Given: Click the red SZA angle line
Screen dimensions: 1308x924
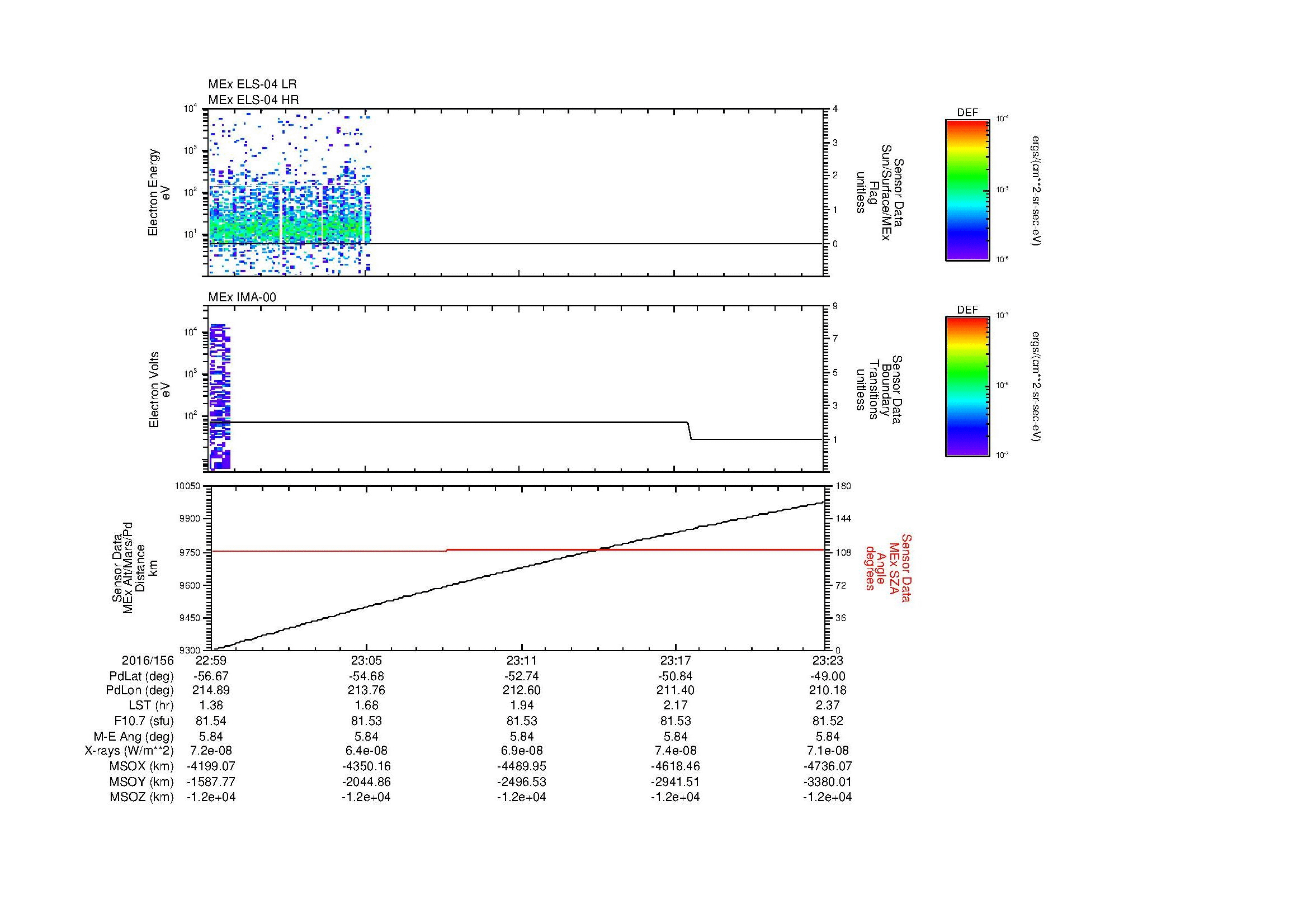Looking at the screenshot, I should tap(517, 550).
